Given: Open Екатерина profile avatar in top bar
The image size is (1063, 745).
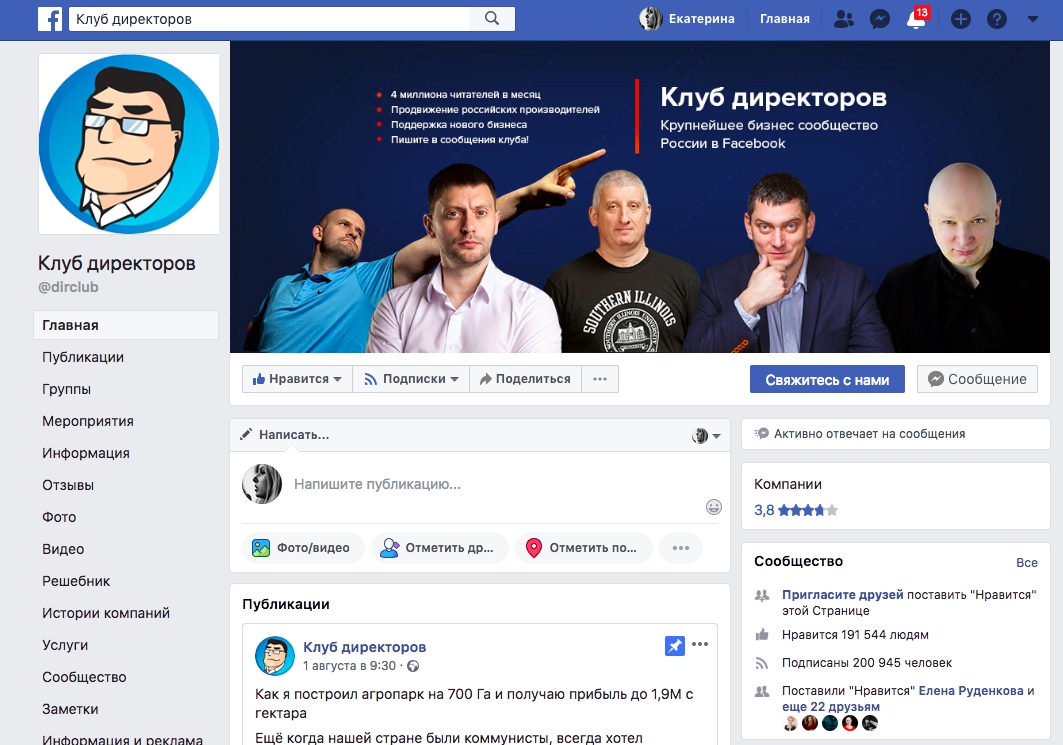Looking at the screenshot, I should point(651,19).
